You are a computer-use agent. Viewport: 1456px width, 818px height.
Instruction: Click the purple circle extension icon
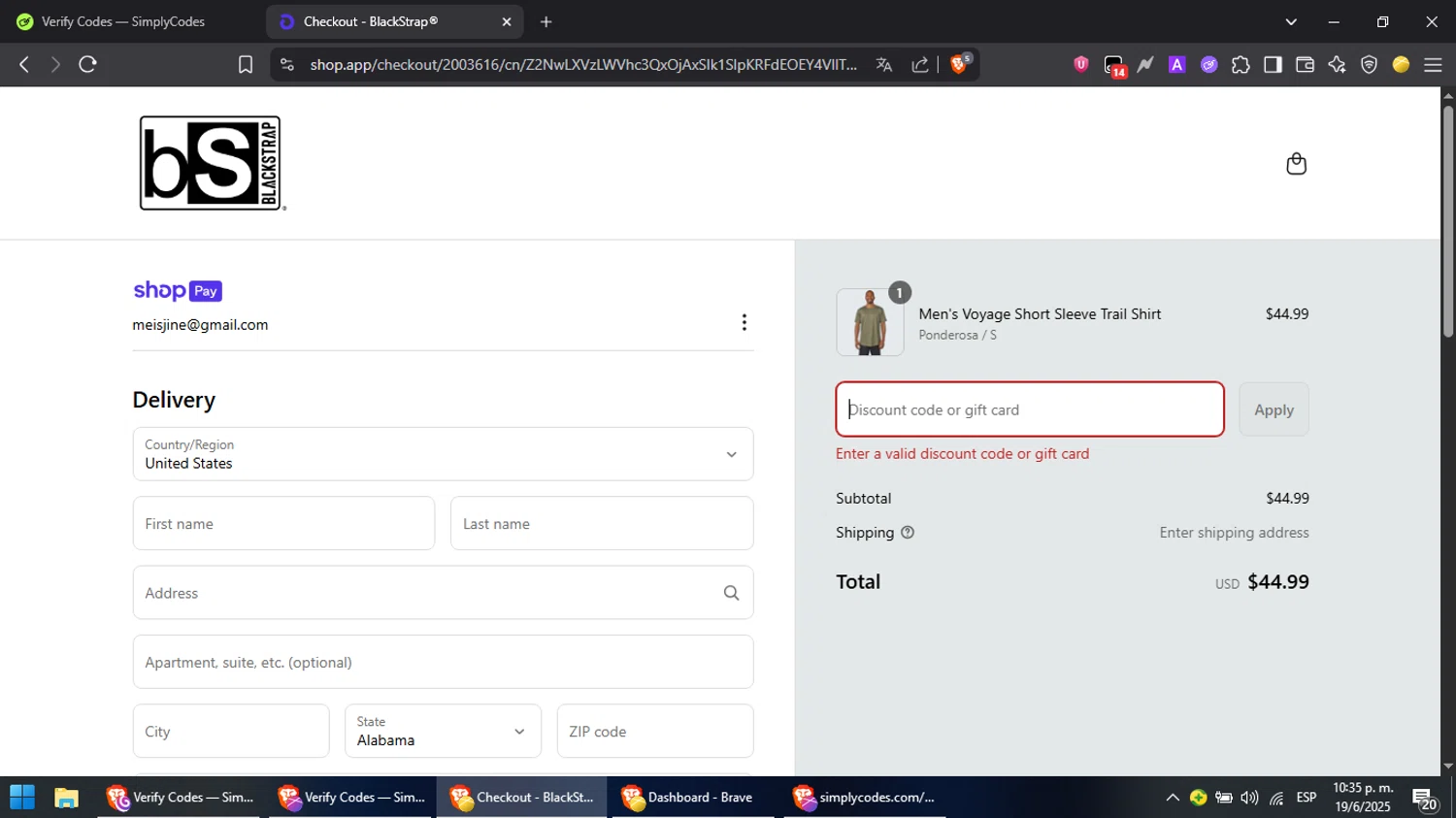point(1208,64)
